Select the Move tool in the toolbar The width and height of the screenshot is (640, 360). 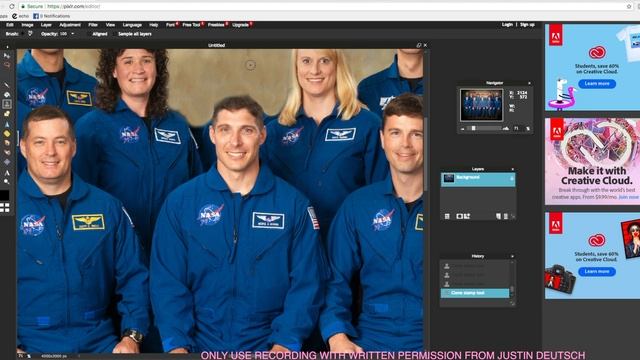pos(7,56)
